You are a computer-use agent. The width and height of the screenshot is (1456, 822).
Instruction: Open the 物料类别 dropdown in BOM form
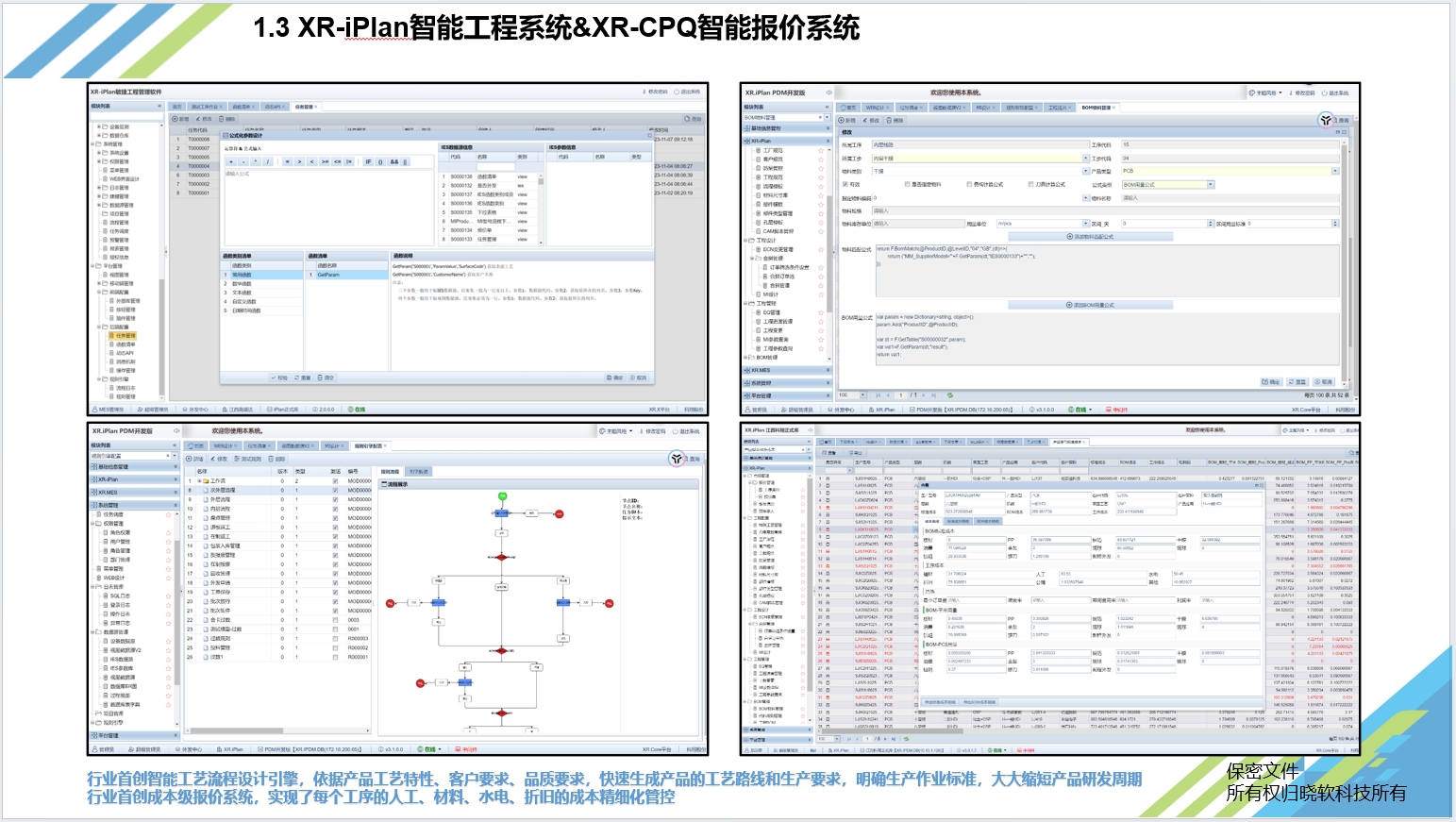[x=1085, y=171]
